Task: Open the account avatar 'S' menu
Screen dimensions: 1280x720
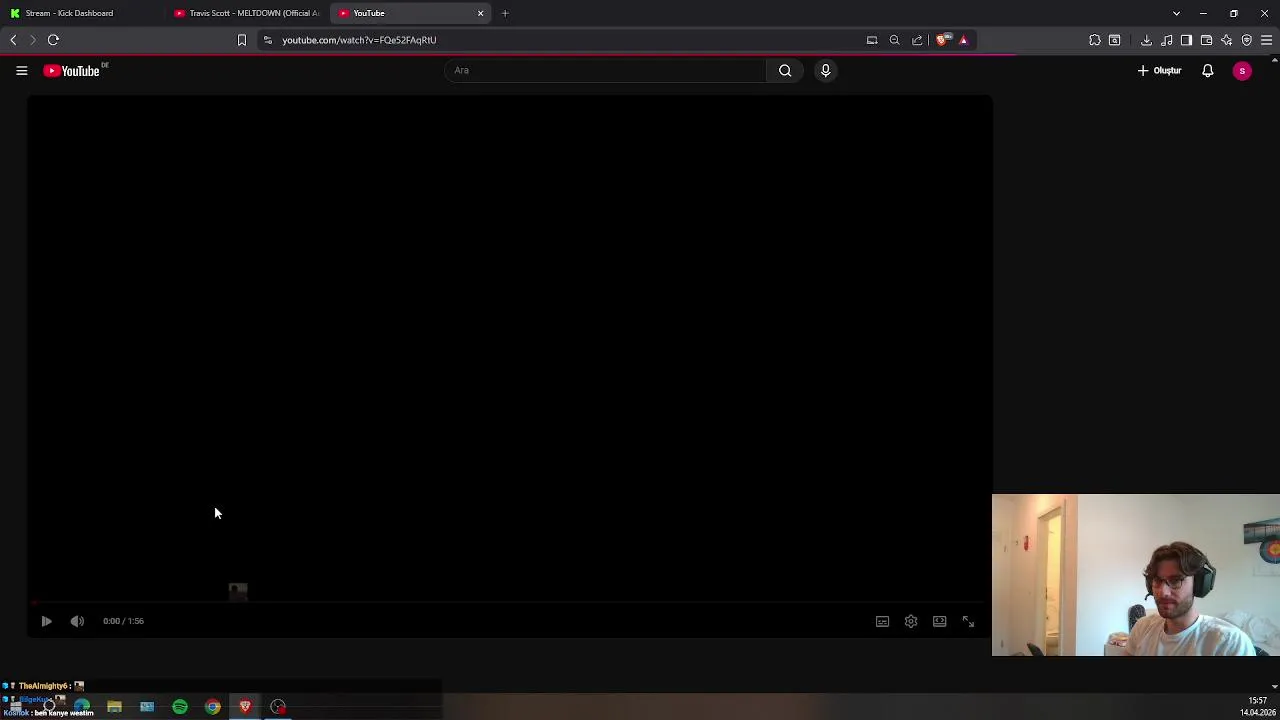Action: coord(1242,71)
